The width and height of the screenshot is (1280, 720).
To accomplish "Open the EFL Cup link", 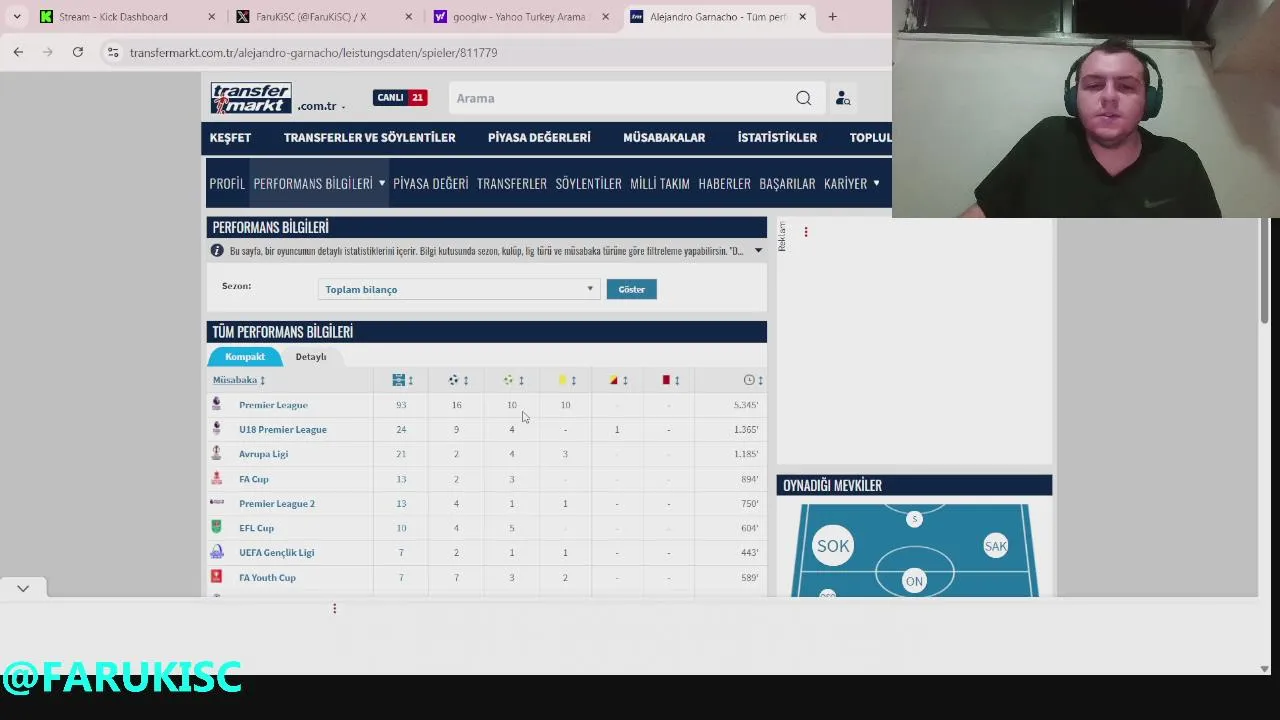I will [256, 528].
